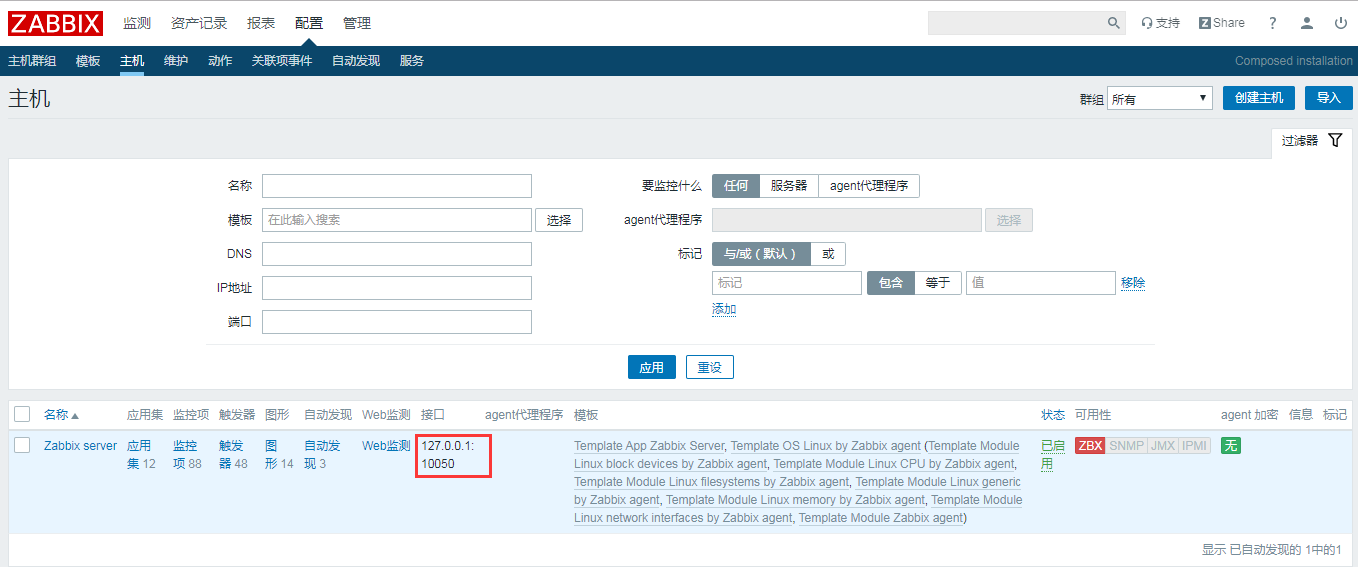Click the 导入 button
Viewport: 1358px width, 567px height.
coord(1328,98)
